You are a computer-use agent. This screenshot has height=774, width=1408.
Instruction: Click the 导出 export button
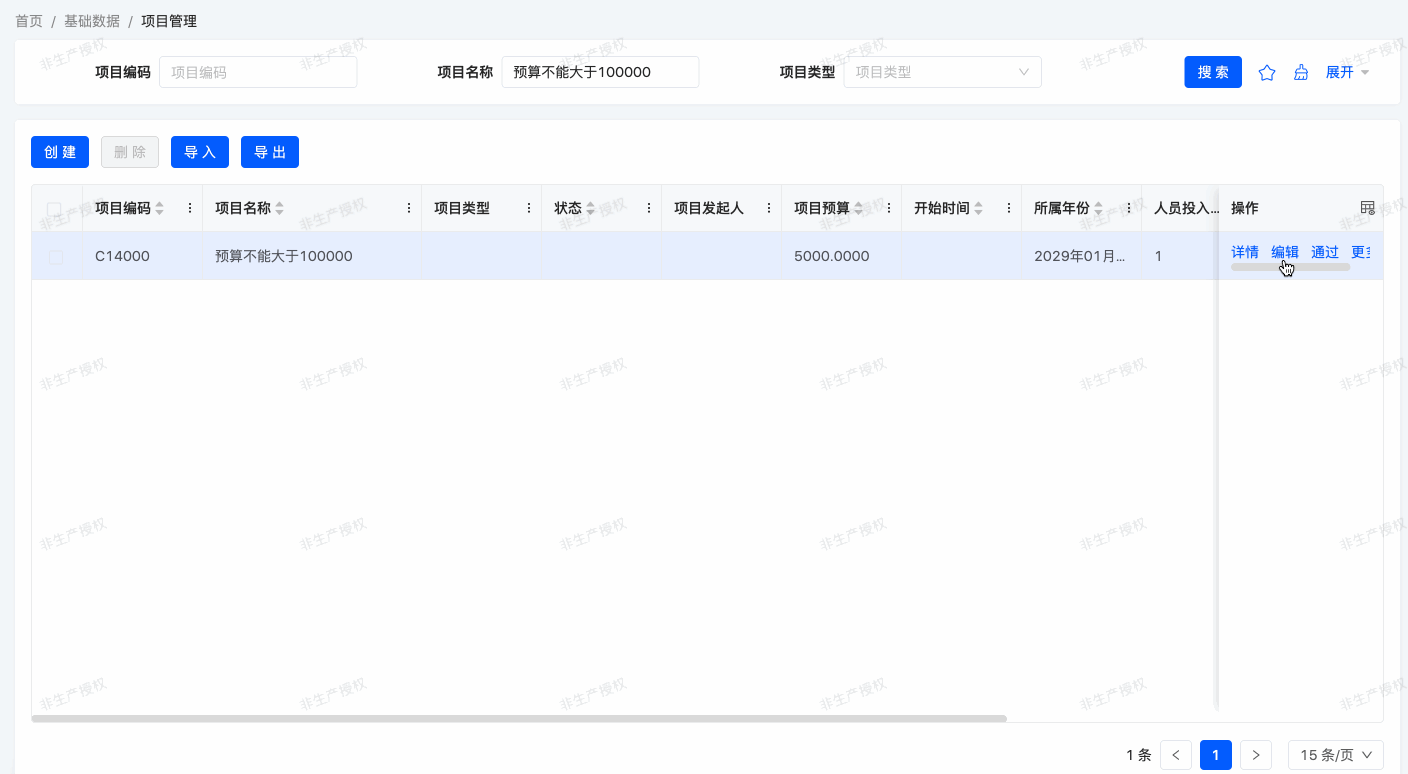coord(270,152)
